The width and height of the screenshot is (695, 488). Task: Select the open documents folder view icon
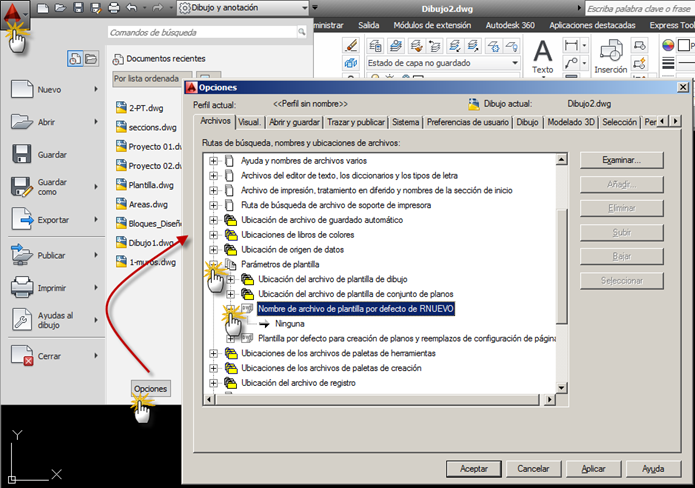(91, 59)
